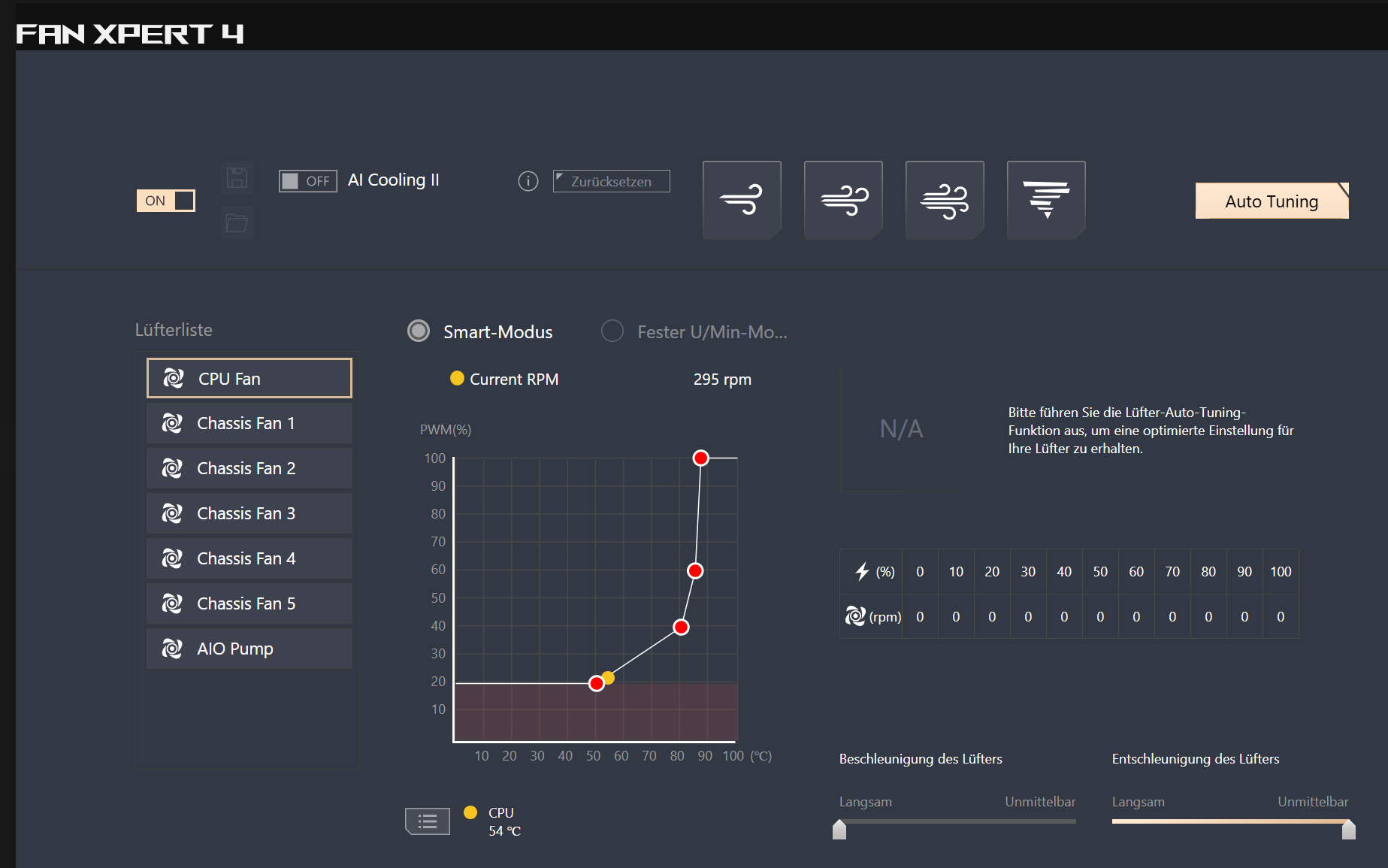The image size is (1388, 868).
Task: Click the 'N/A' tuning result box
Action: [901, 429]
